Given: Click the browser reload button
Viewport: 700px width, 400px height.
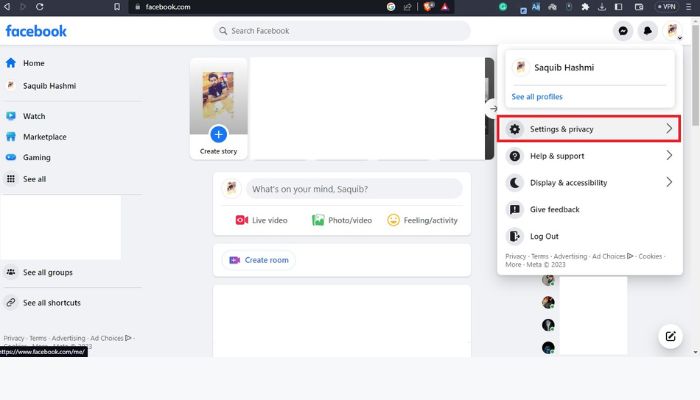Looking at the screenshot, I should pos(39,7).
